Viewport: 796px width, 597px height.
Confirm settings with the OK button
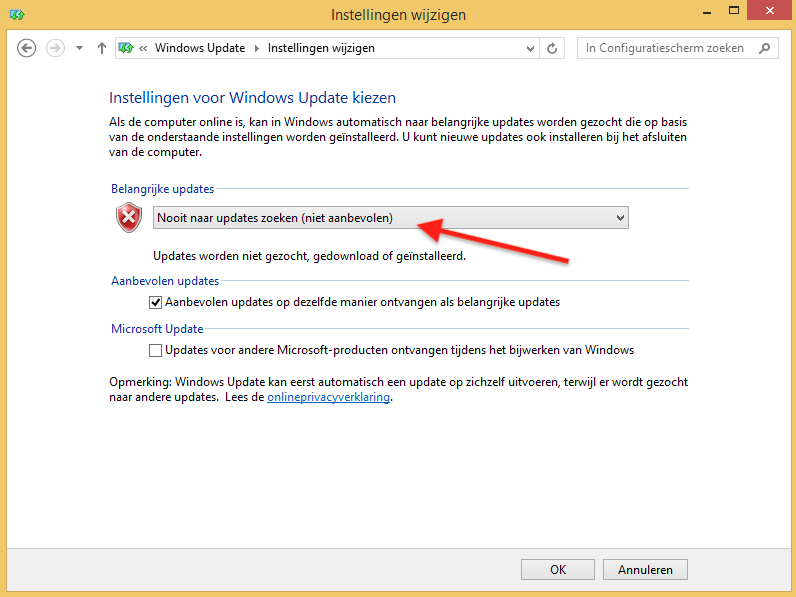(x=558, y=569)
